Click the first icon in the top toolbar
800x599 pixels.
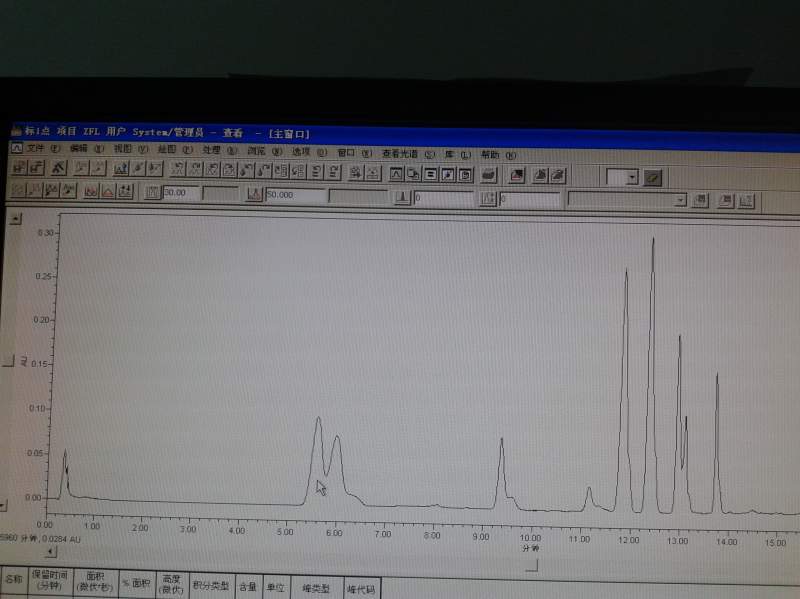point(19,167)
